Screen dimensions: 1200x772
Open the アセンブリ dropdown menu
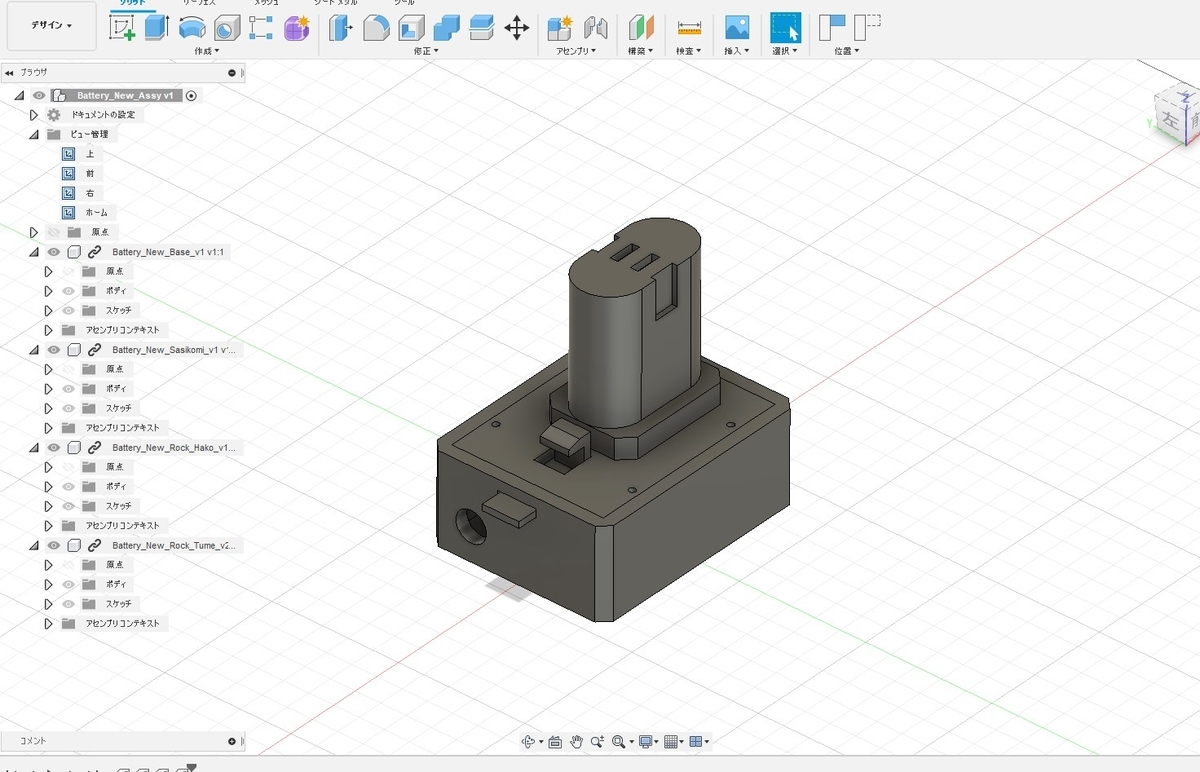click(x=576, y=50)
